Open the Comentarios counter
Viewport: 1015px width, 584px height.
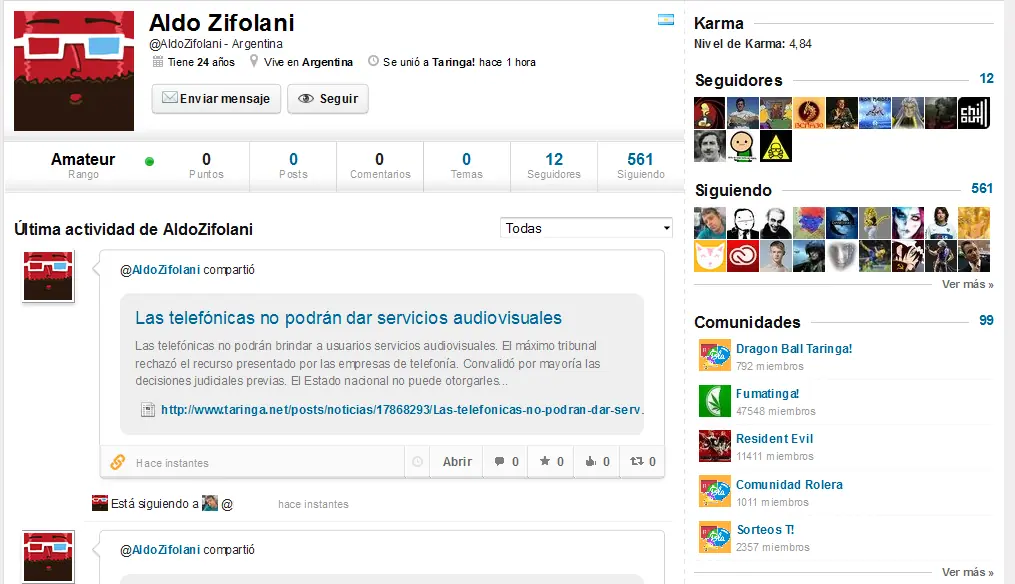[x=380, y=166]
